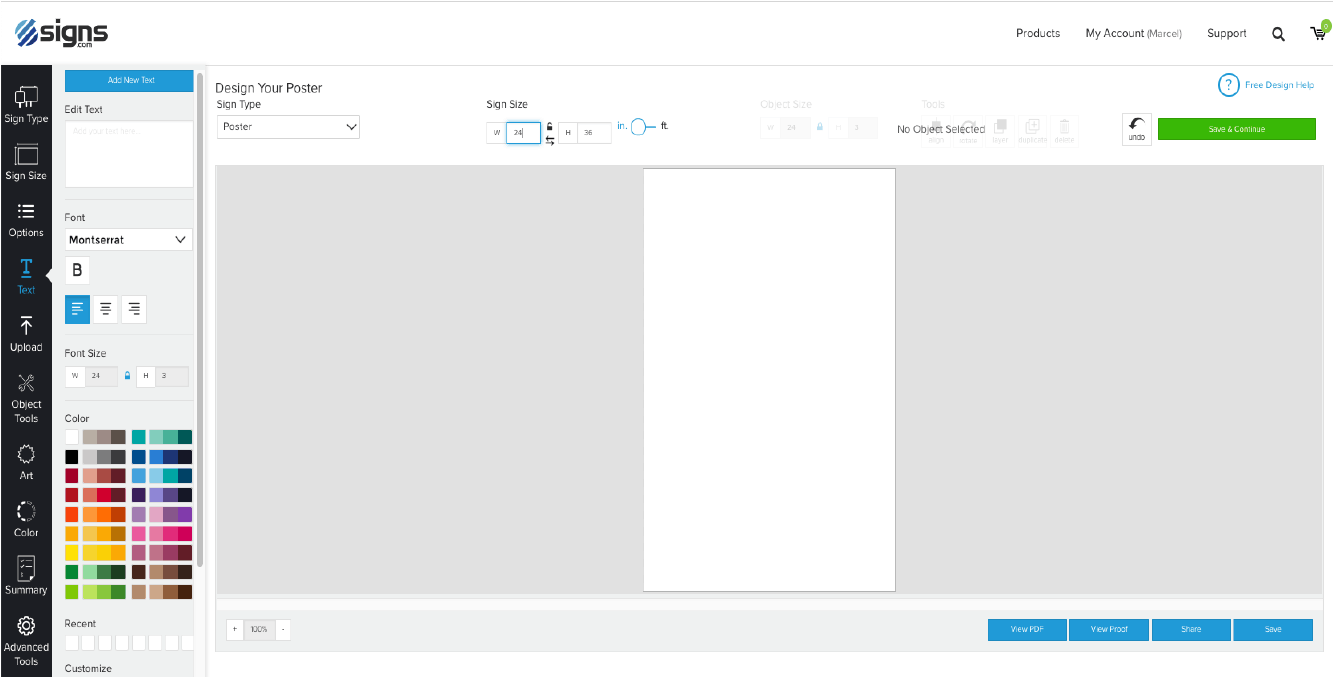Open the Summary panel icon
The height and width of the screenshot is (677, 1333).
pos(26,575)
